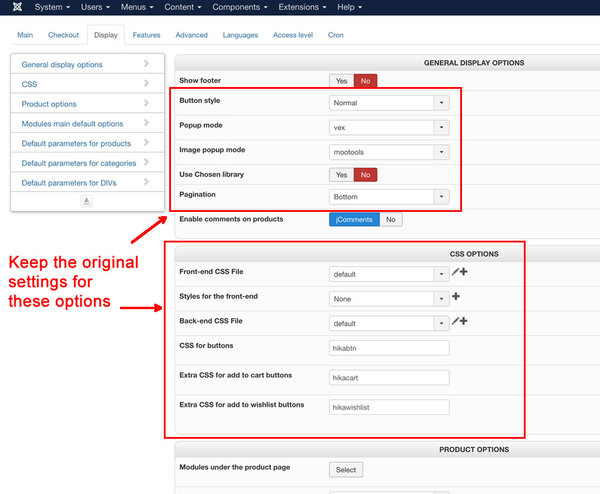The image size is (600, 494).
Task: Go to Default parameters for categories
Action: tap(79, 163)
